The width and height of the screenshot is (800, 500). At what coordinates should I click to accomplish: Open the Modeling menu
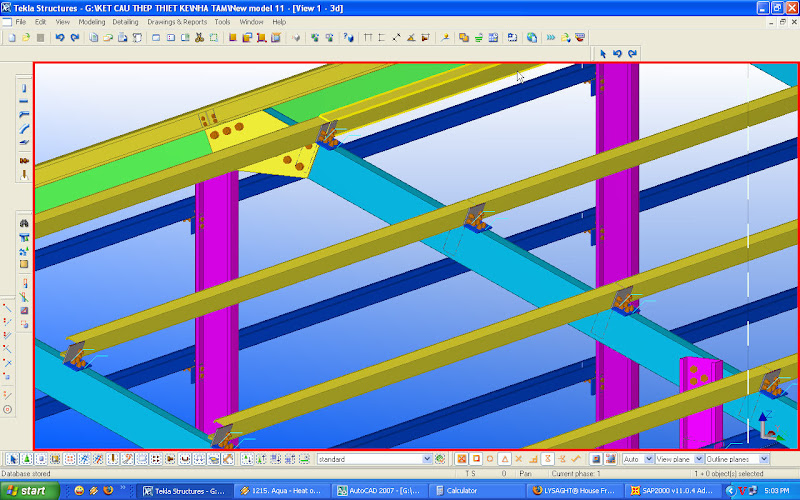coord(91,21)
